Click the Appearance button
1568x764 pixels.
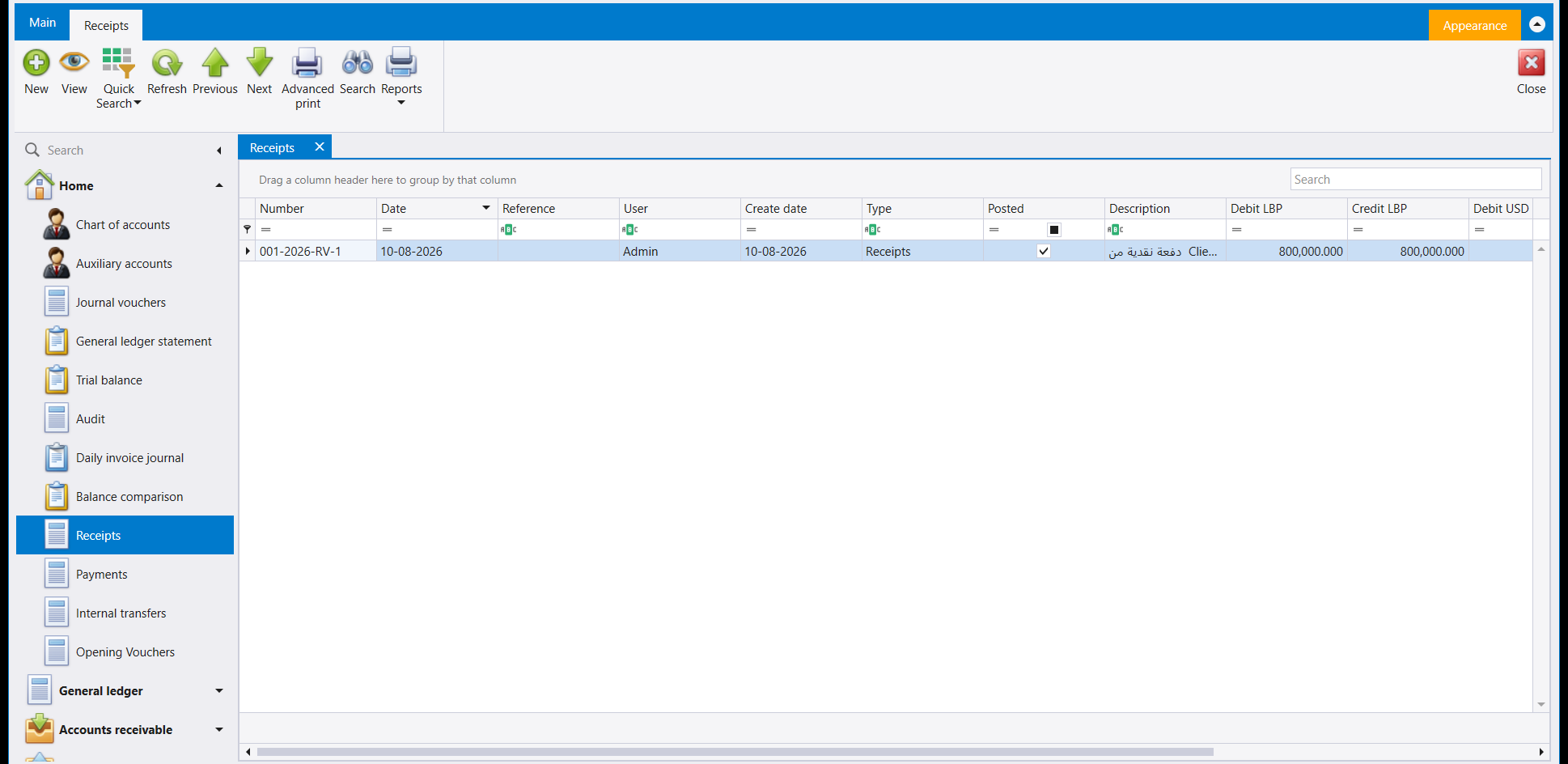pyautogui.click(x=1475, y=25)
